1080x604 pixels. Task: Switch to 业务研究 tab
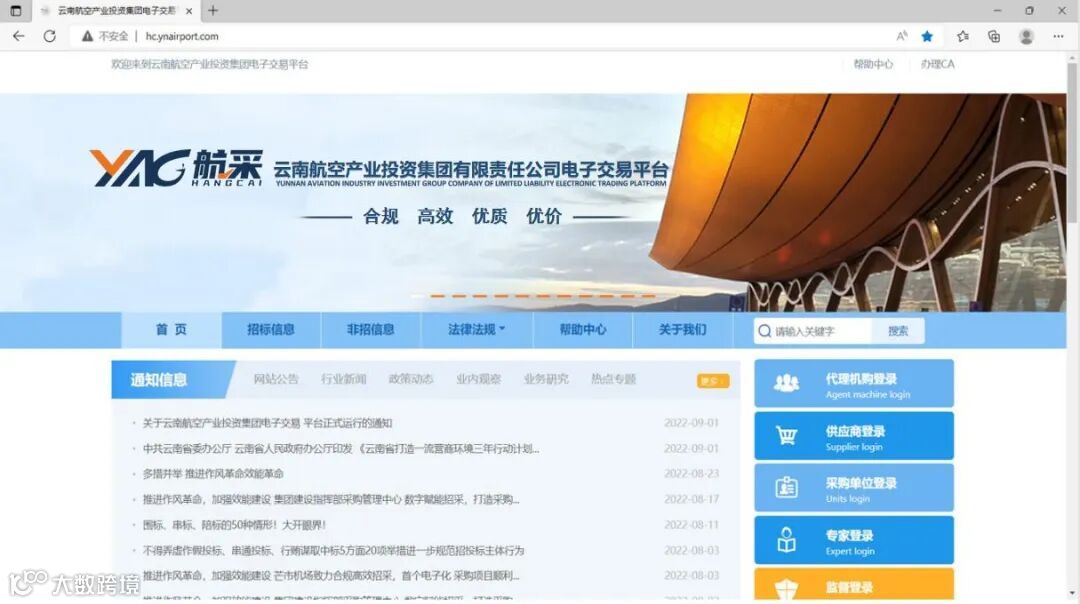(546, 379)
